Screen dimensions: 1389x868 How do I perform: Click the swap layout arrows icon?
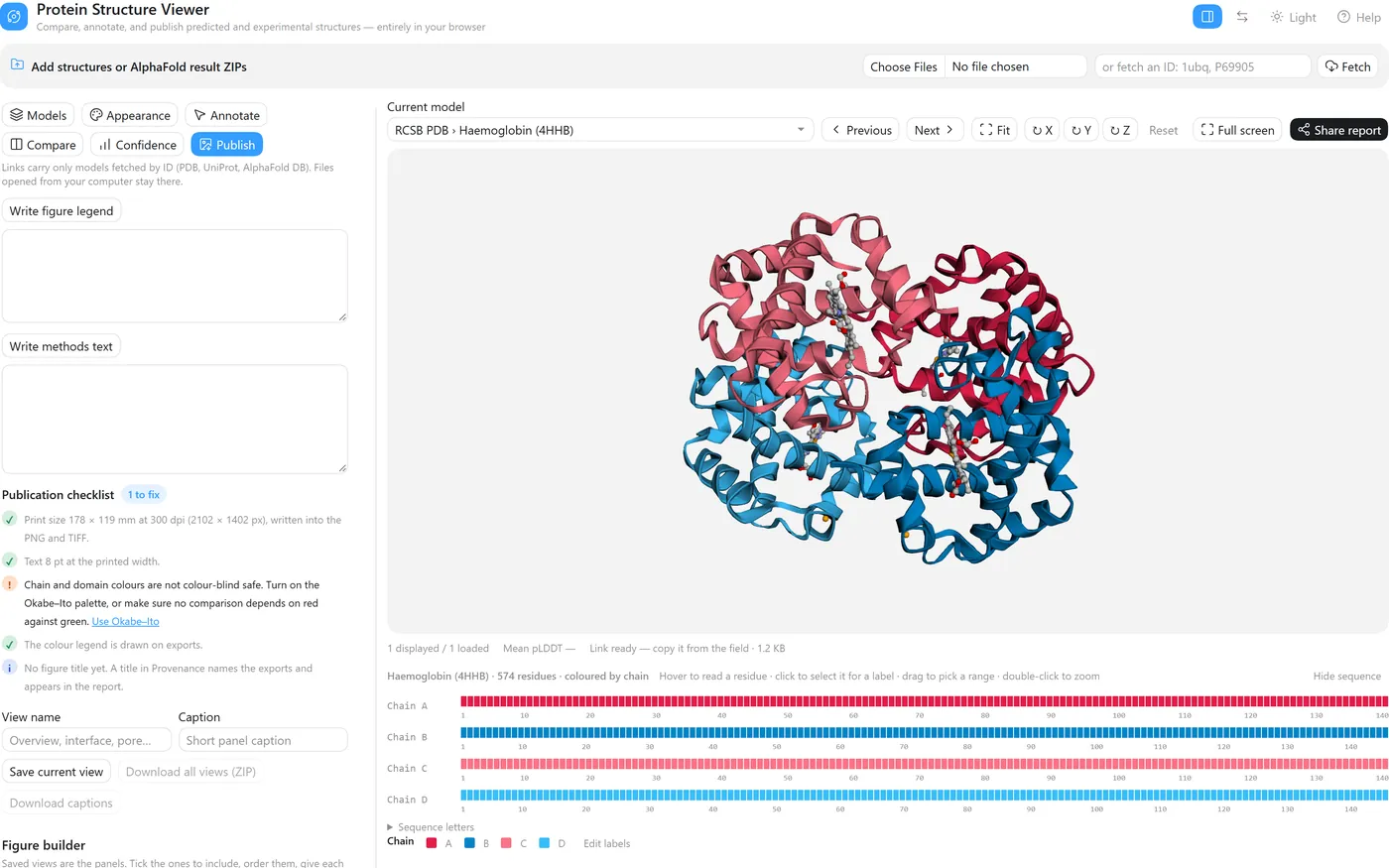click(x=1242, y=17)
